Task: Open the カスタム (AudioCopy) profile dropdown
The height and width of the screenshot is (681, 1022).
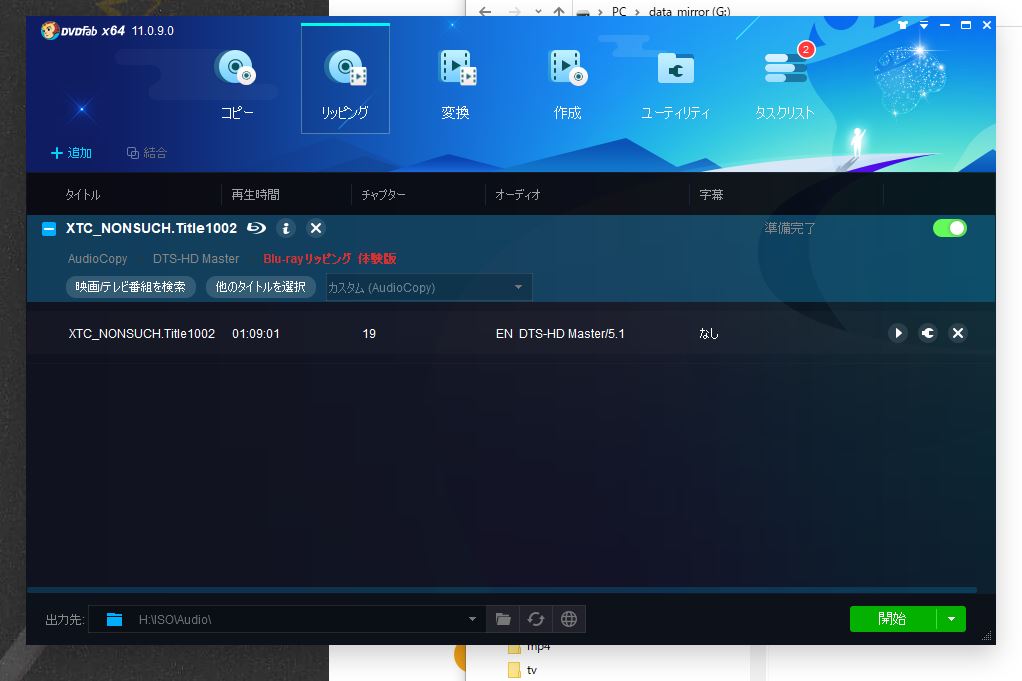Action: (429, 287)
